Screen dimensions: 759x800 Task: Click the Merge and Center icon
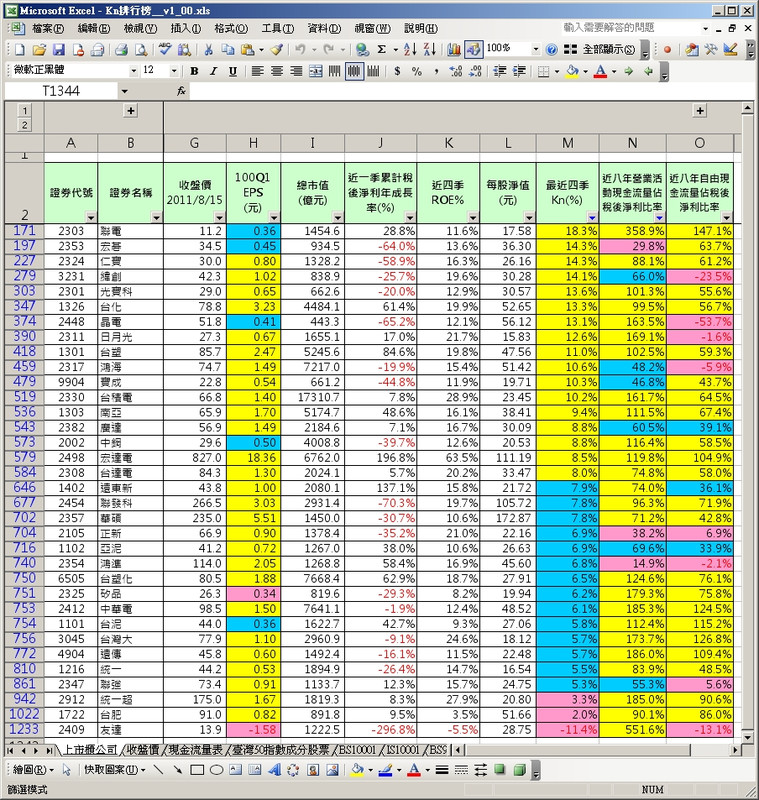pyautogui.click(x=316, y=71)
